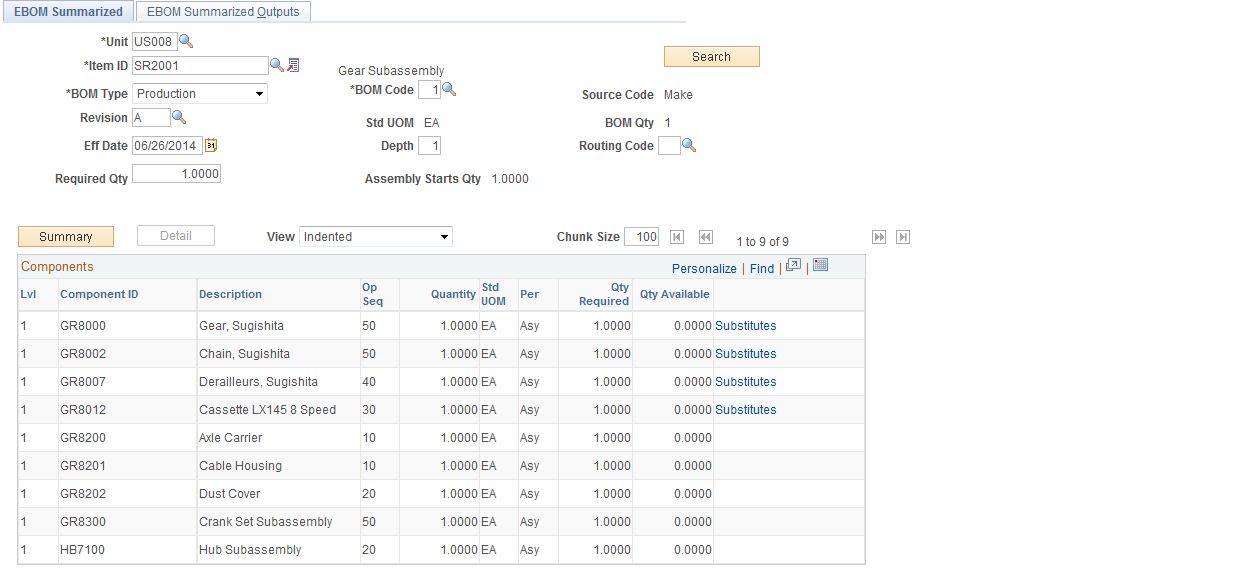Open Components grid in new window
Image resolution: width=1257 pixels, height=573 pixels.
click(x=794, y=265)
